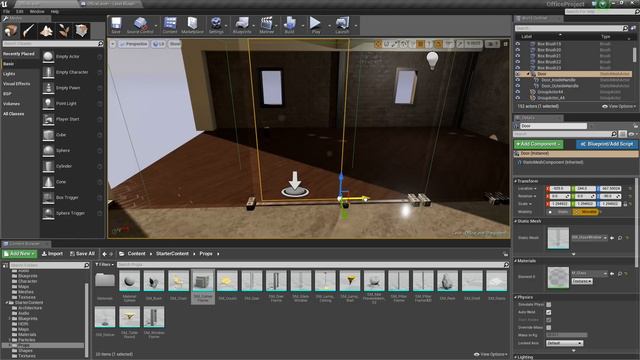
Task: Open World Outliner View Options dropdown
Action: click(x=619, y=106)
